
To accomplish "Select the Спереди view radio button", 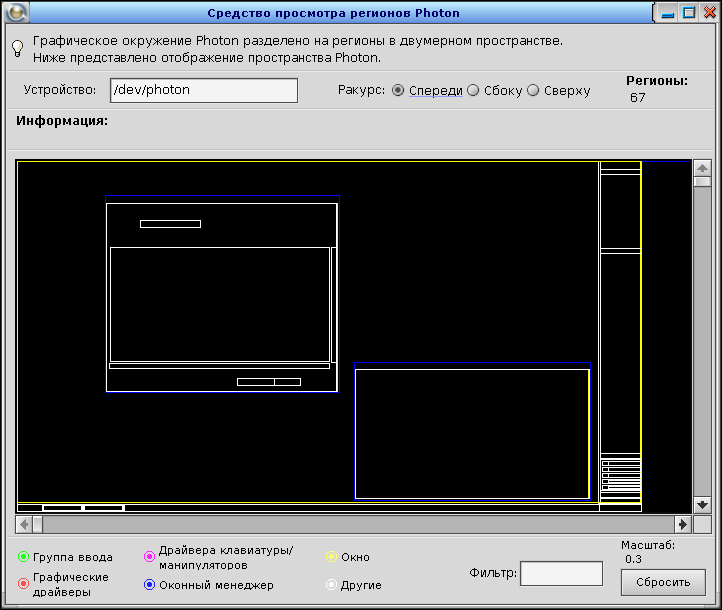I will pos(398,90).
